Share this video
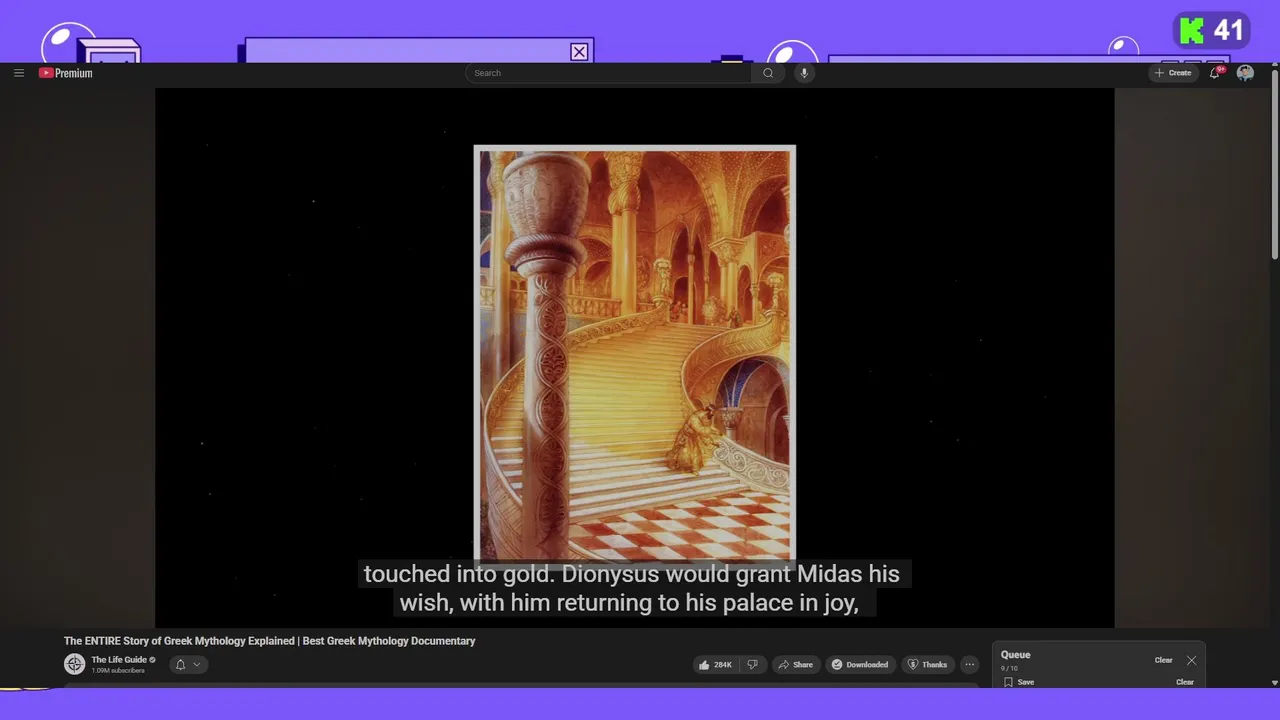Screen dimensions: 1280x720 click(x=796, y=665)
